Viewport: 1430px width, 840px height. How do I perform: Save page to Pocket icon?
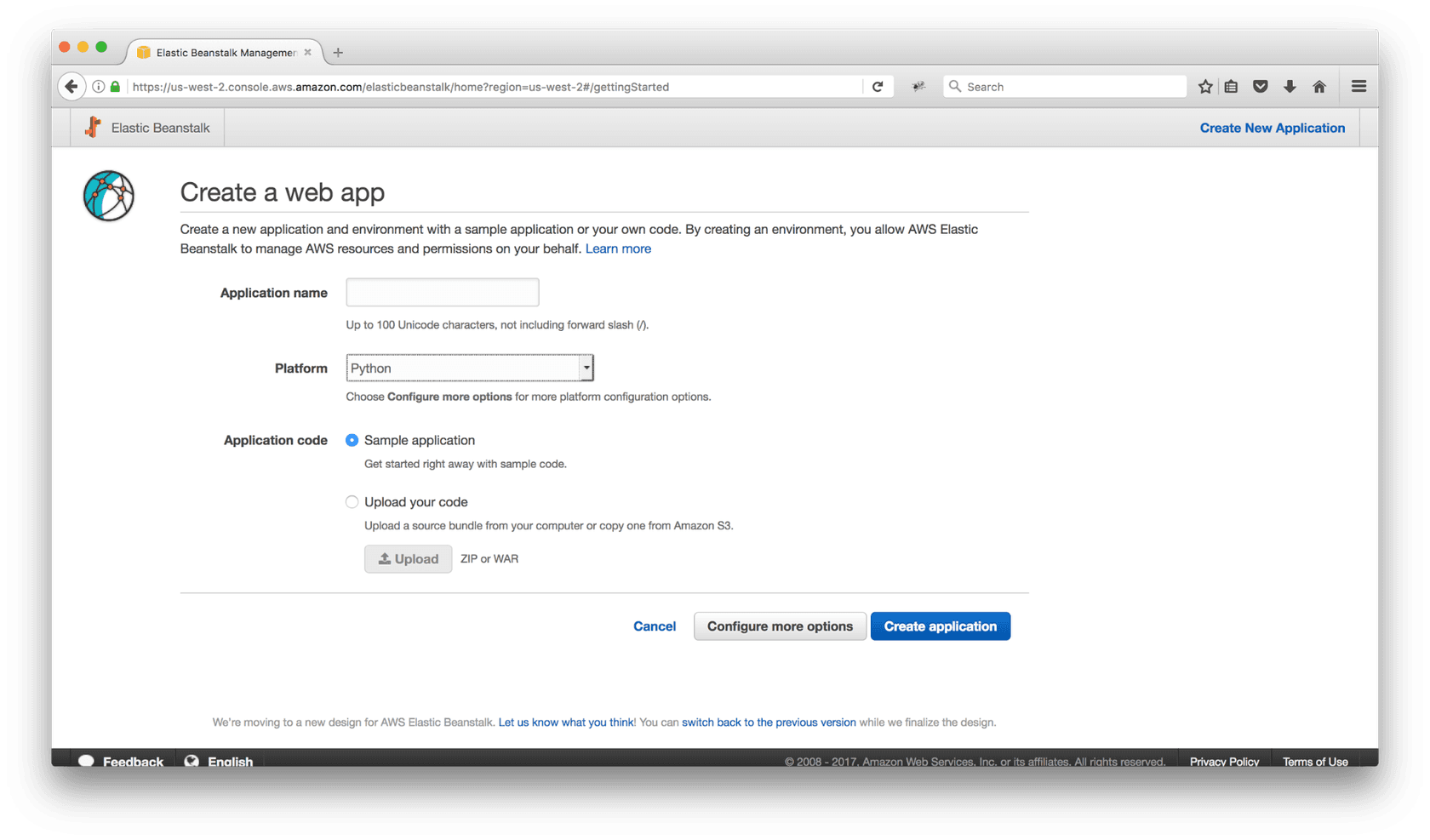(x=1261, y=87)
